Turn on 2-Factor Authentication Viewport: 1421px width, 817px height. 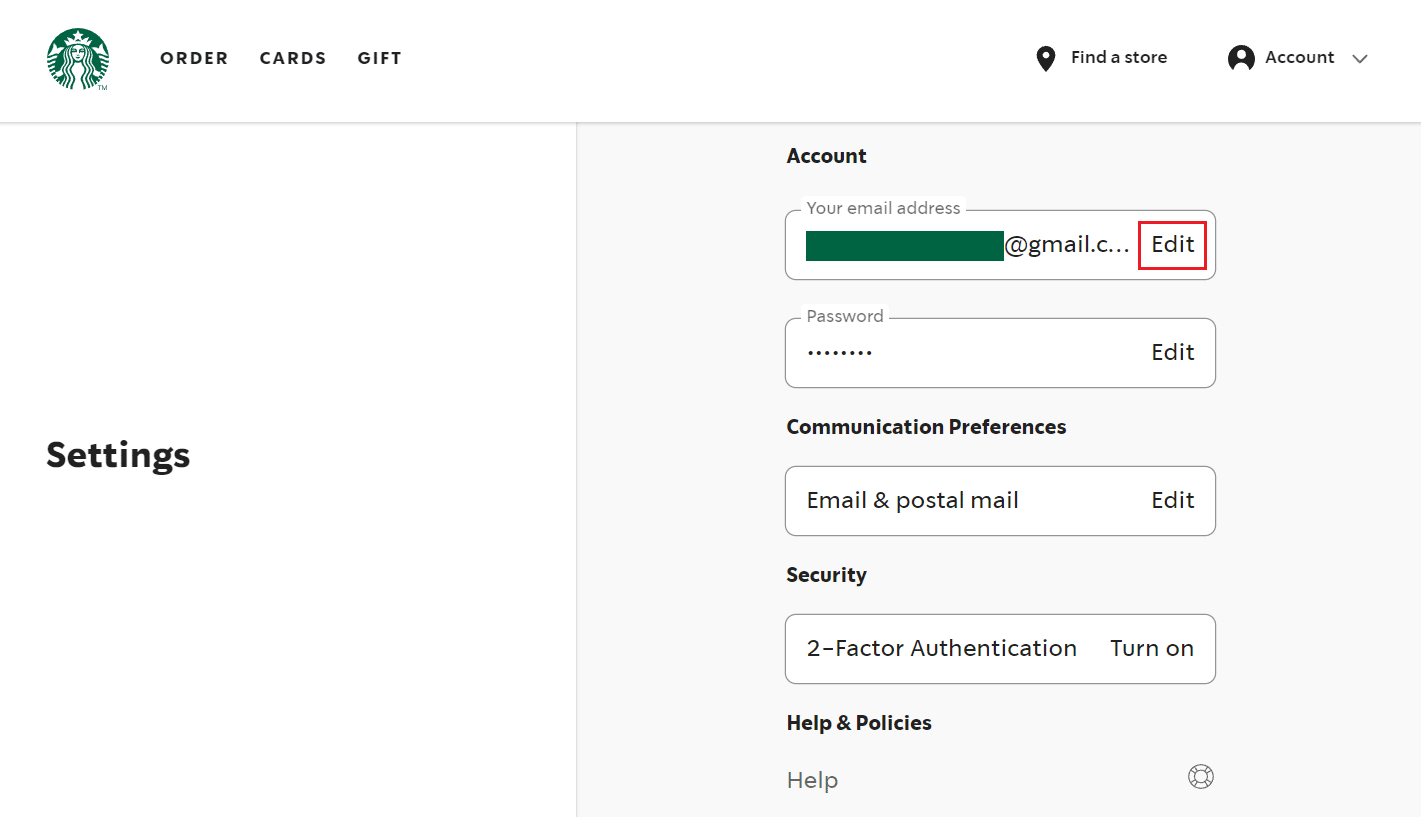tap(1152, 648)
